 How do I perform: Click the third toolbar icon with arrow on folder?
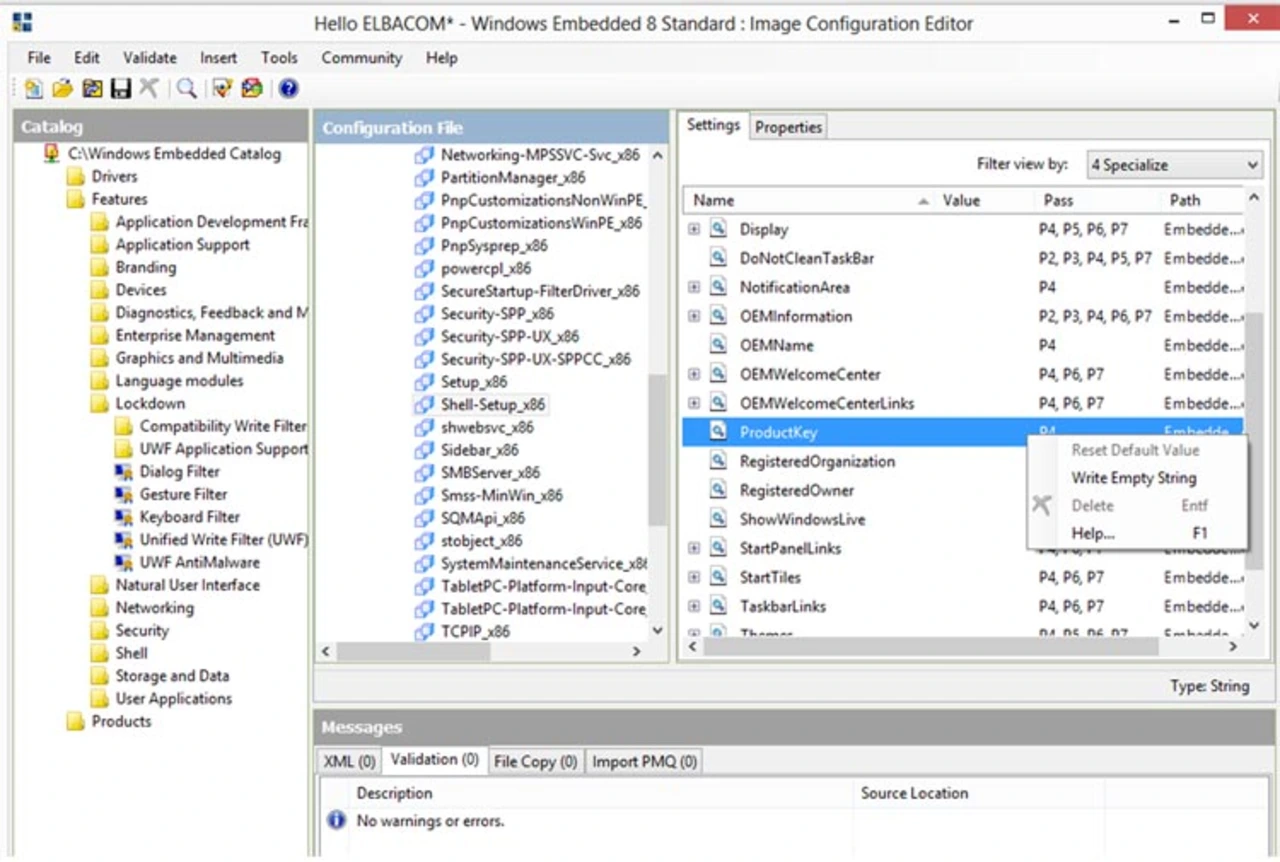pyautogui.click(x=92, y=89)
